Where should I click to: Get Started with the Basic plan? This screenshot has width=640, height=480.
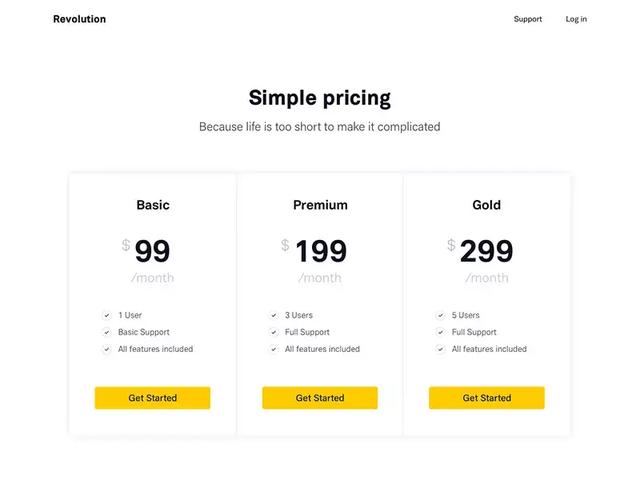pyautogui.click(x=153, y=398)
